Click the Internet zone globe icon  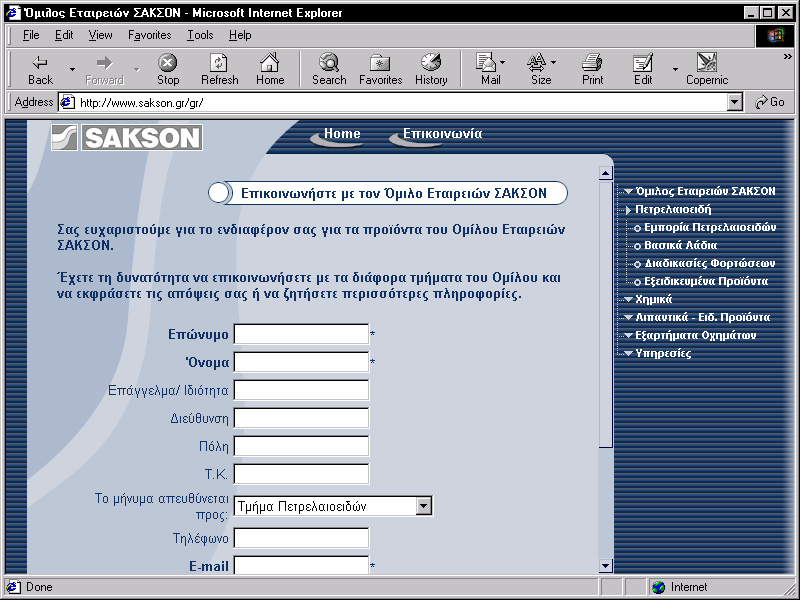659,587
